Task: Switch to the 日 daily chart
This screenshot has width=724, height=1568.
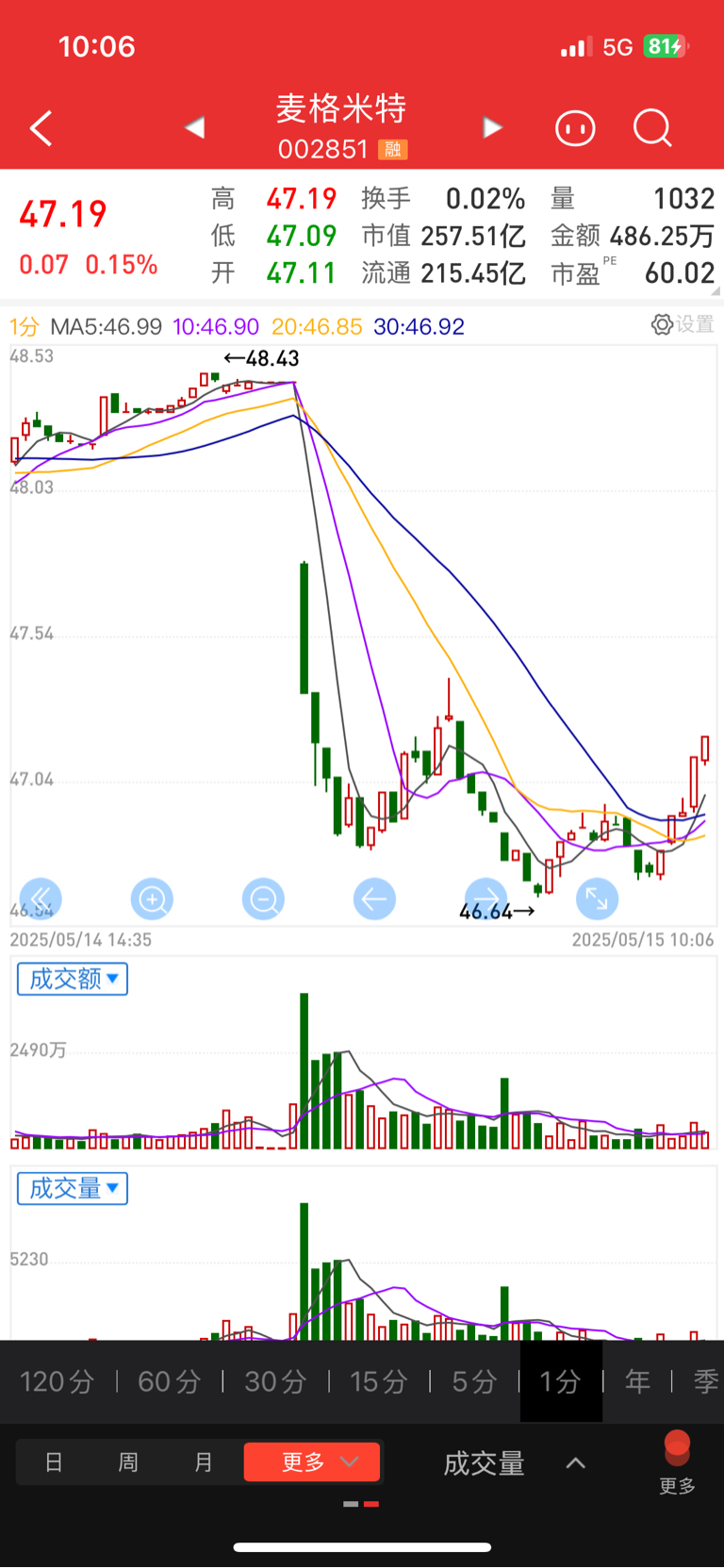Action: tap(54, 1462)
